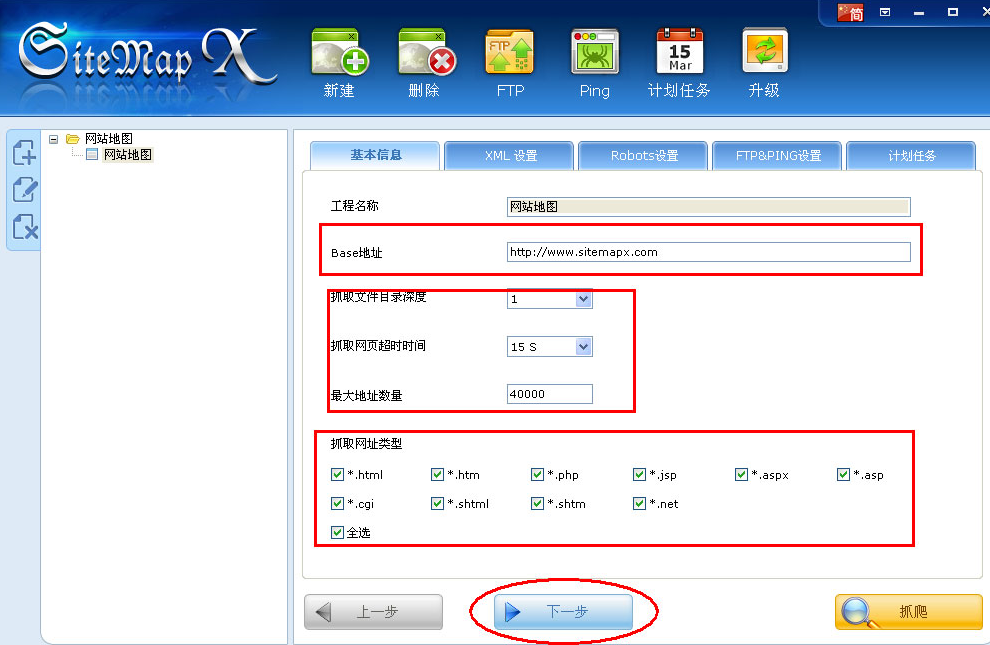Click the remove-project X icon in sidebar

(x=25, y=227)
